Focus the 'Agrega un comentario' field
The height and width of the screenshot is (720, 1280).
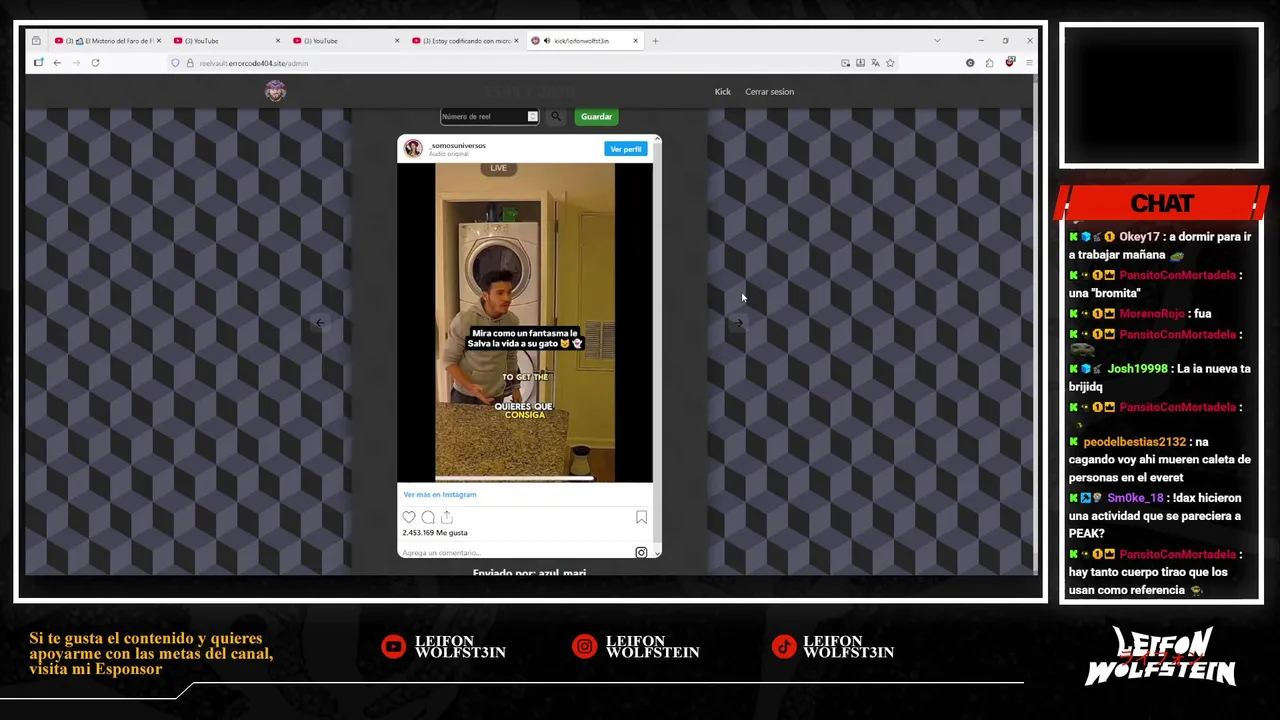click(515, 552)
